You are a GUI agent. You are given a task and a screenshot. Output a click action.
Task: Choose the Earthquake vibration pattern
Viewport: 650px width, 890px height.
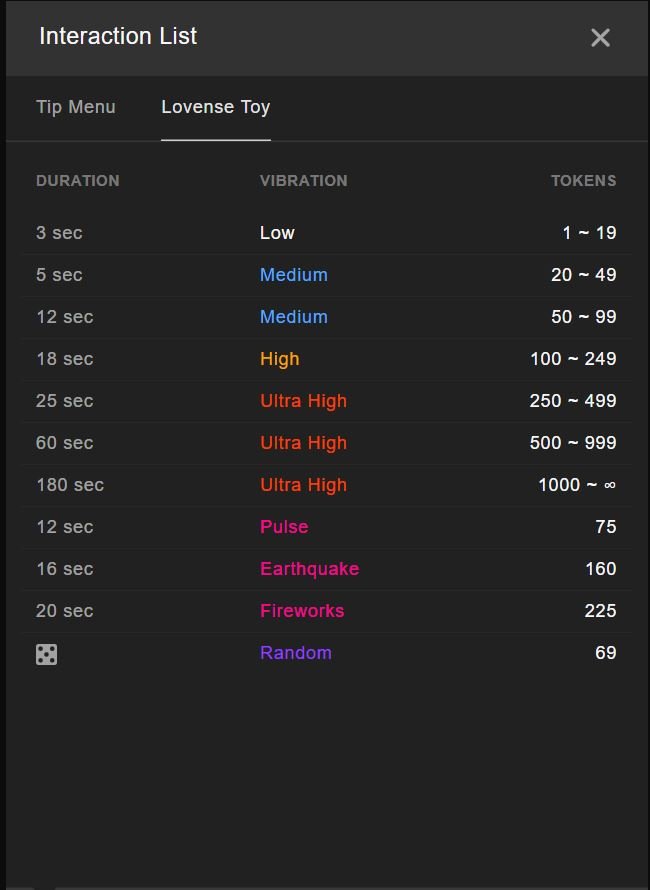[309, 569]
